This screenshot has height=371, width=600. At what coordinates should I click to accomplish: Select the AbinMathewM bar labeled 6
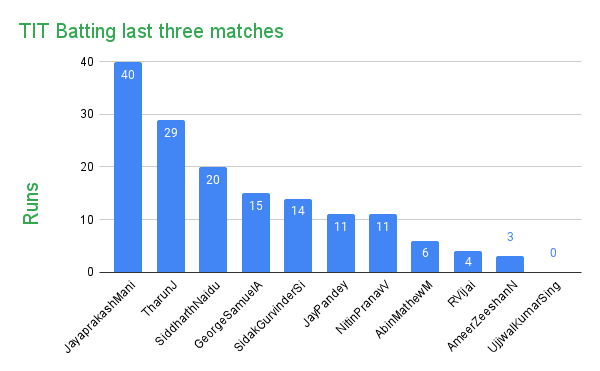click(x=425, y=257)
